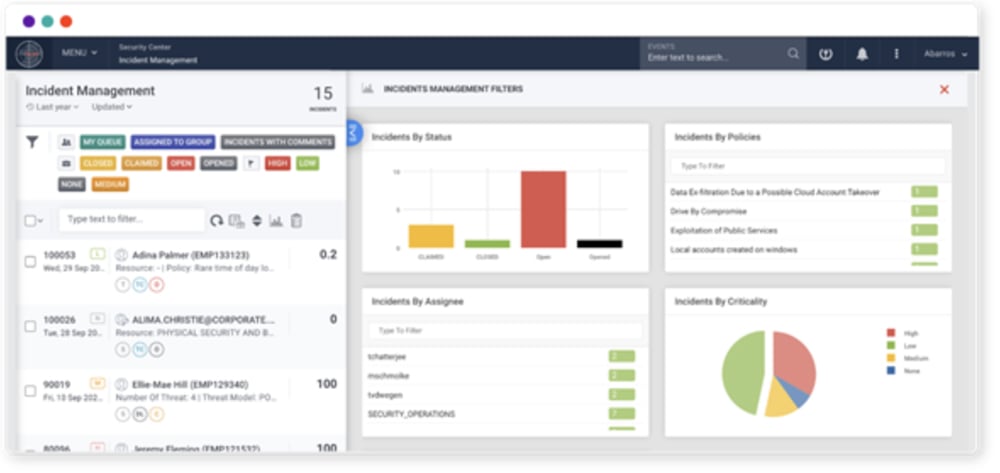Click the Incidents By Policies filter field

[808, 166]
